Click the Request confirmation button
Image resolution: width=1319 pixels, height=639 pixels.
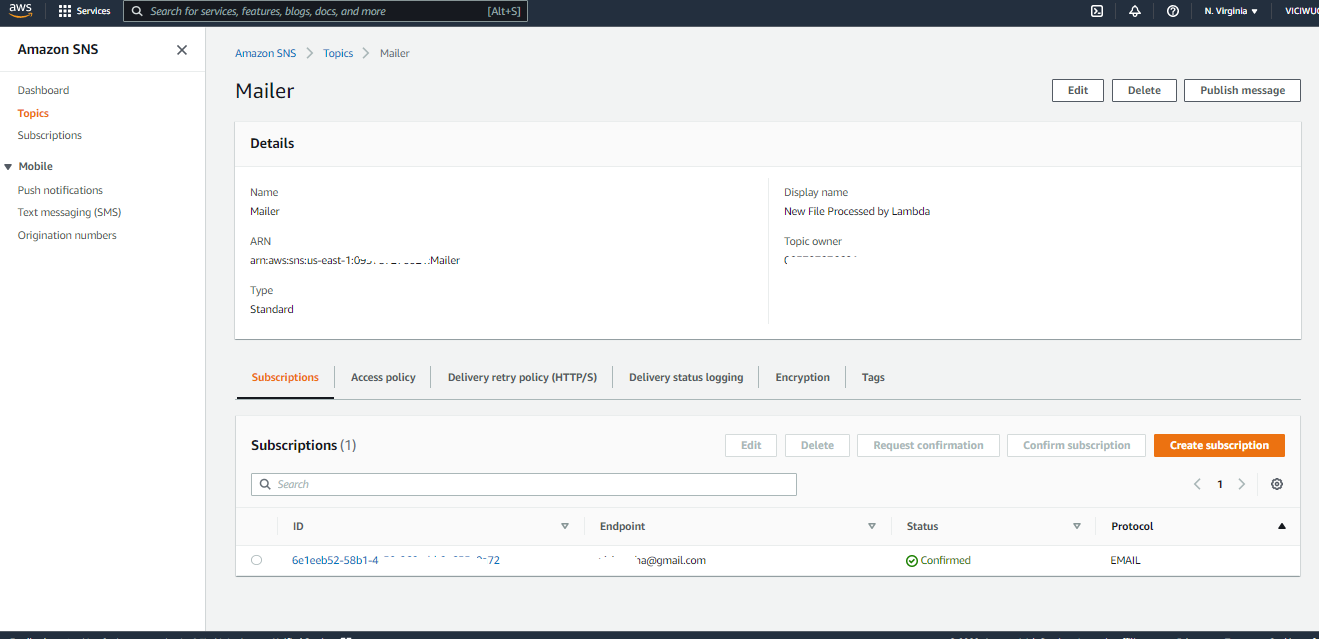coord(928,445)
